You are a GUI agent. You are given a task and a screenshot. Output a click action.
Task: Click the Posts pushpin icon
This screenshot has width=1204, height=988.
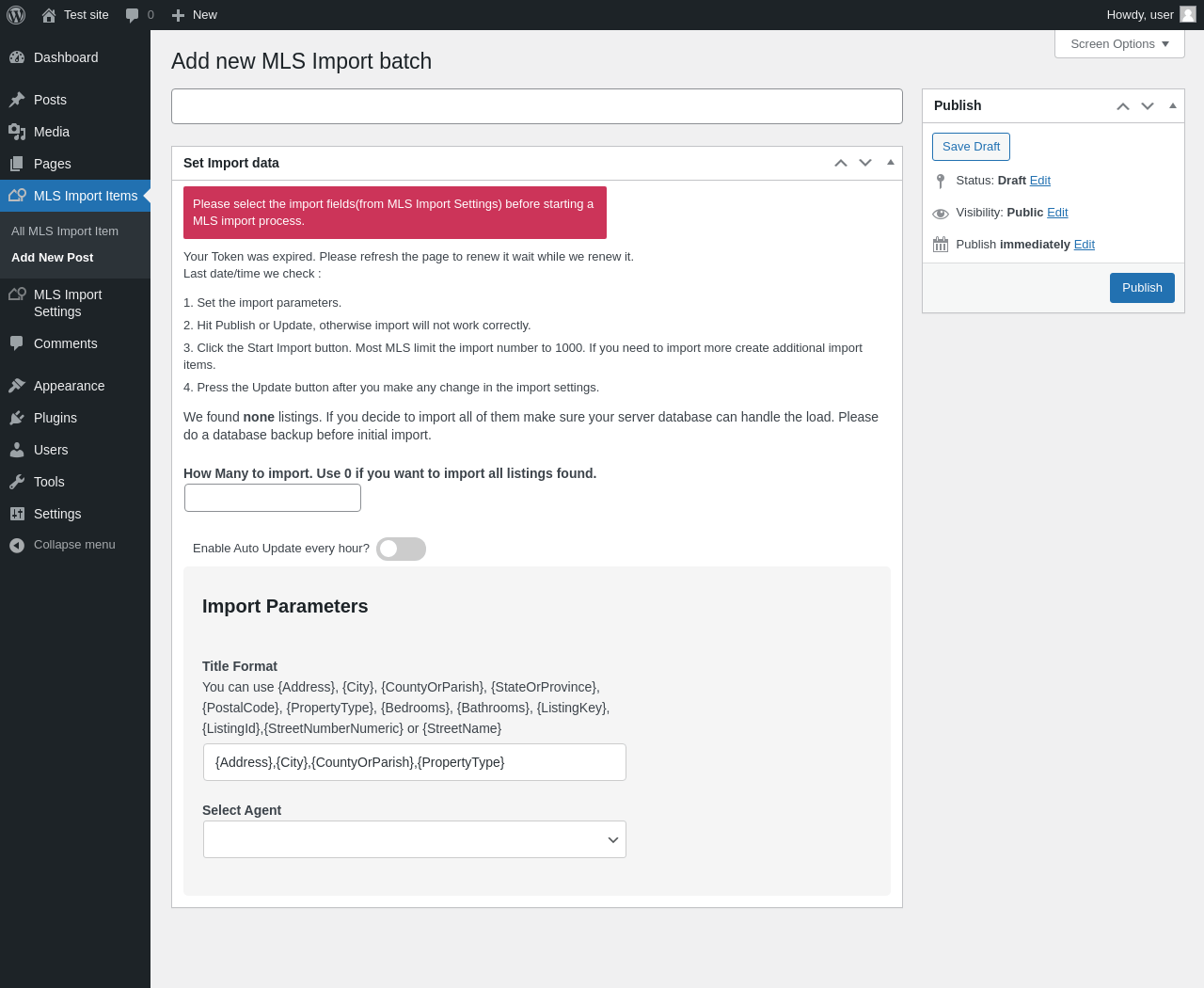[x=17, y=100]
